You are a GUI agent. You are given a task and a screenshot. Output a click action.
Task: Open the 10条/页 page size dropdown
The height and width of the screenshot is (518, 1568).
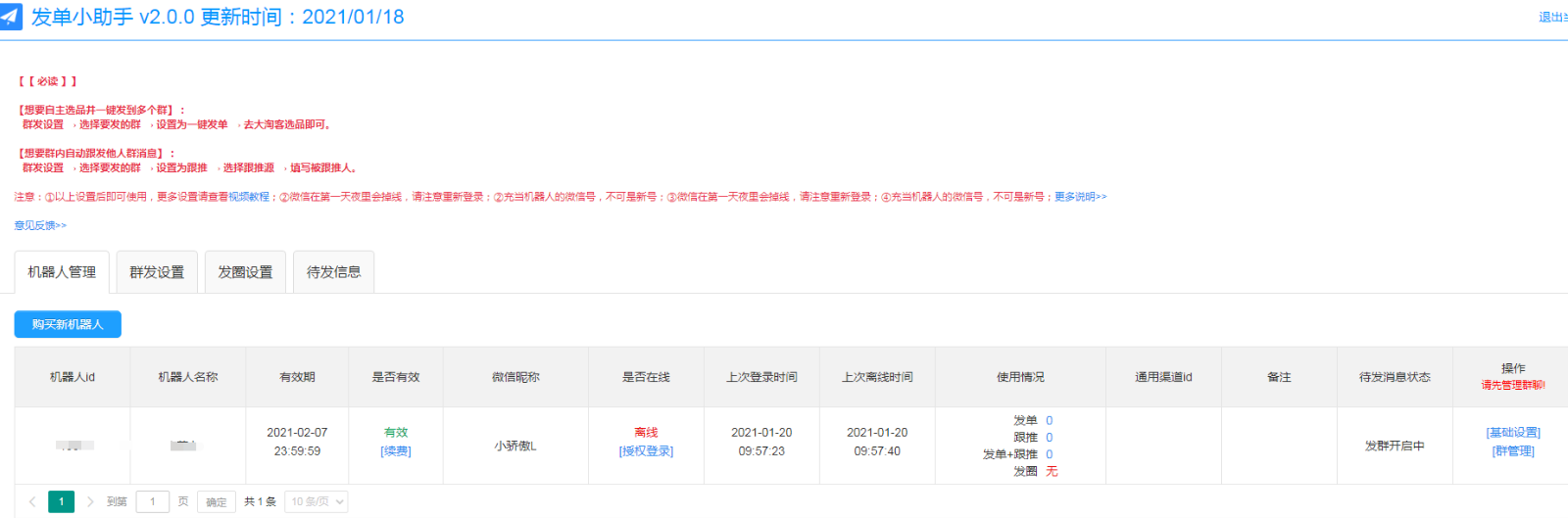[318, 501]
